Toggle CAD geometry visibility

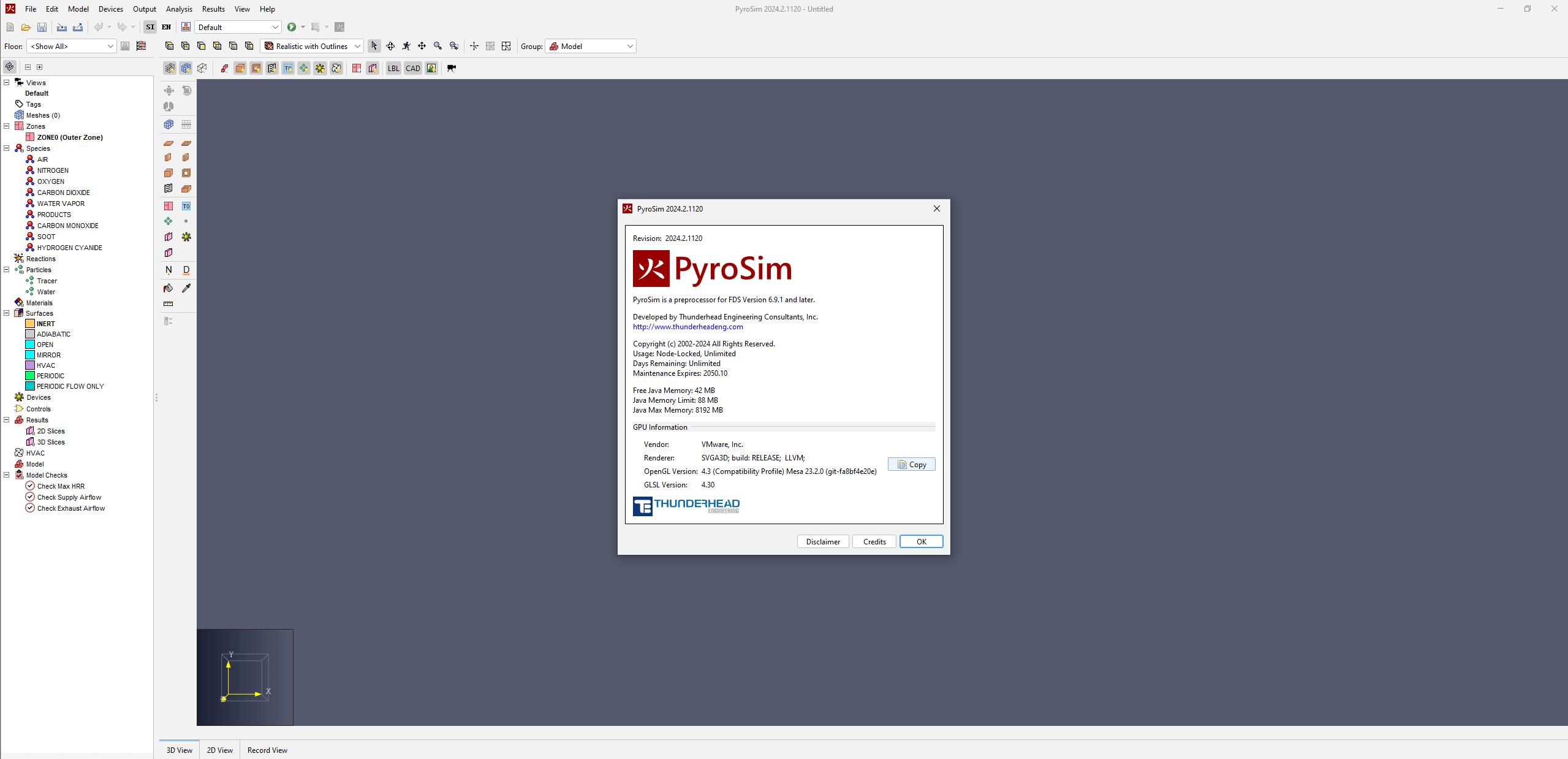pyautogui.click(x=413, y=68)
